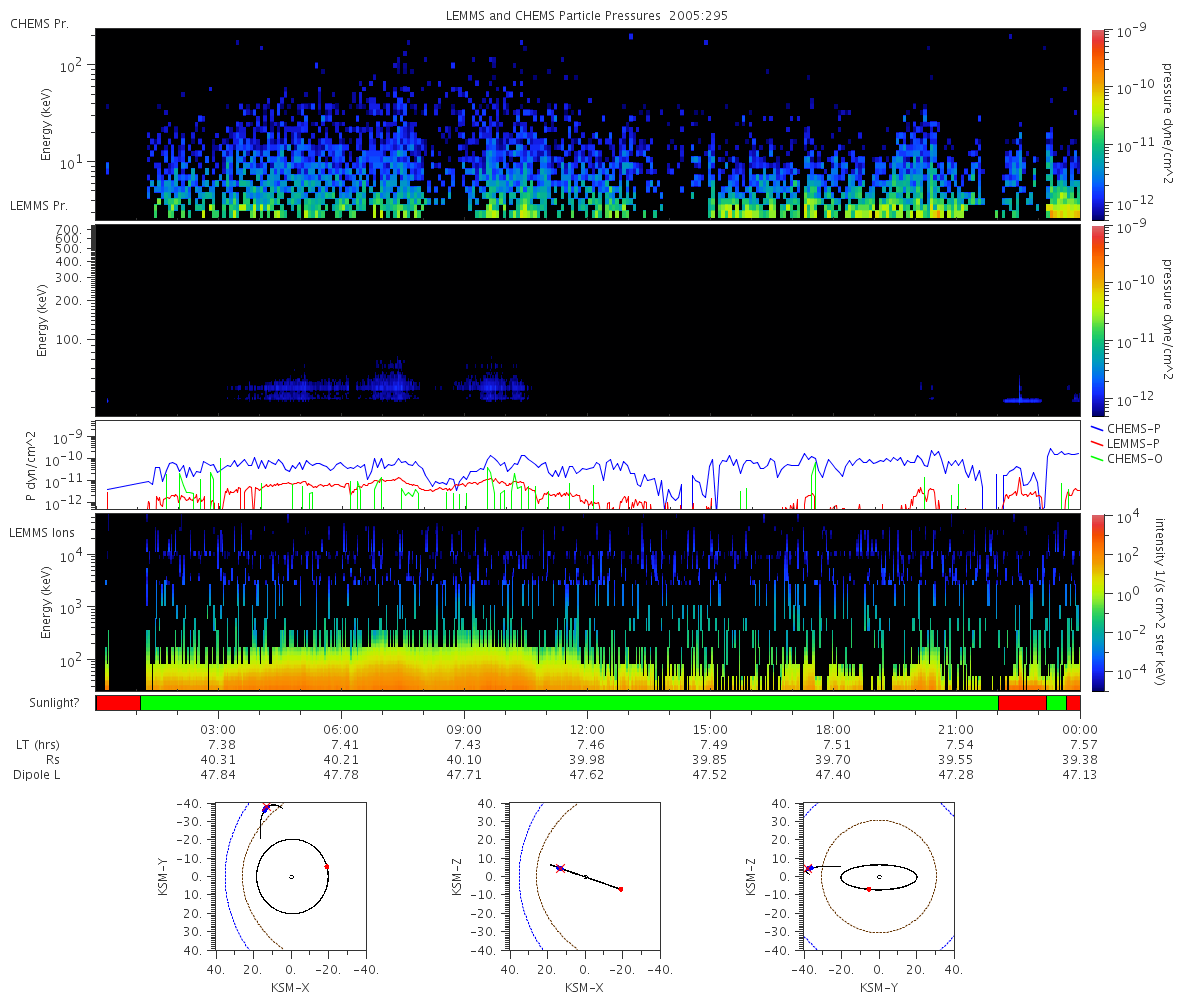
Task: Click the 21:00 time axis label
Action: coord(957,730)
